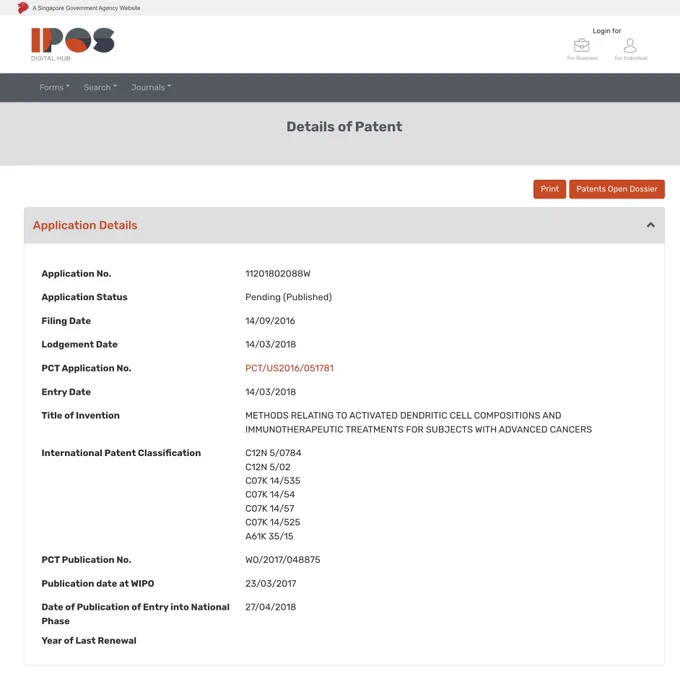Click the Application Details header title
The image size is (680, 674).
(x=85, y=225)
